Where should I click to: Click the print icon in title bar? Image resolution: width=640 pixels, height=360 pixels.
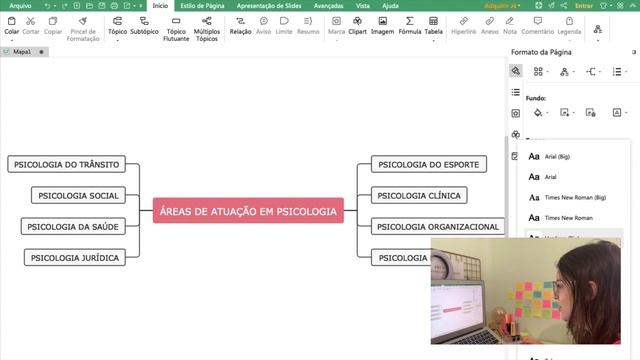point(114,6)
